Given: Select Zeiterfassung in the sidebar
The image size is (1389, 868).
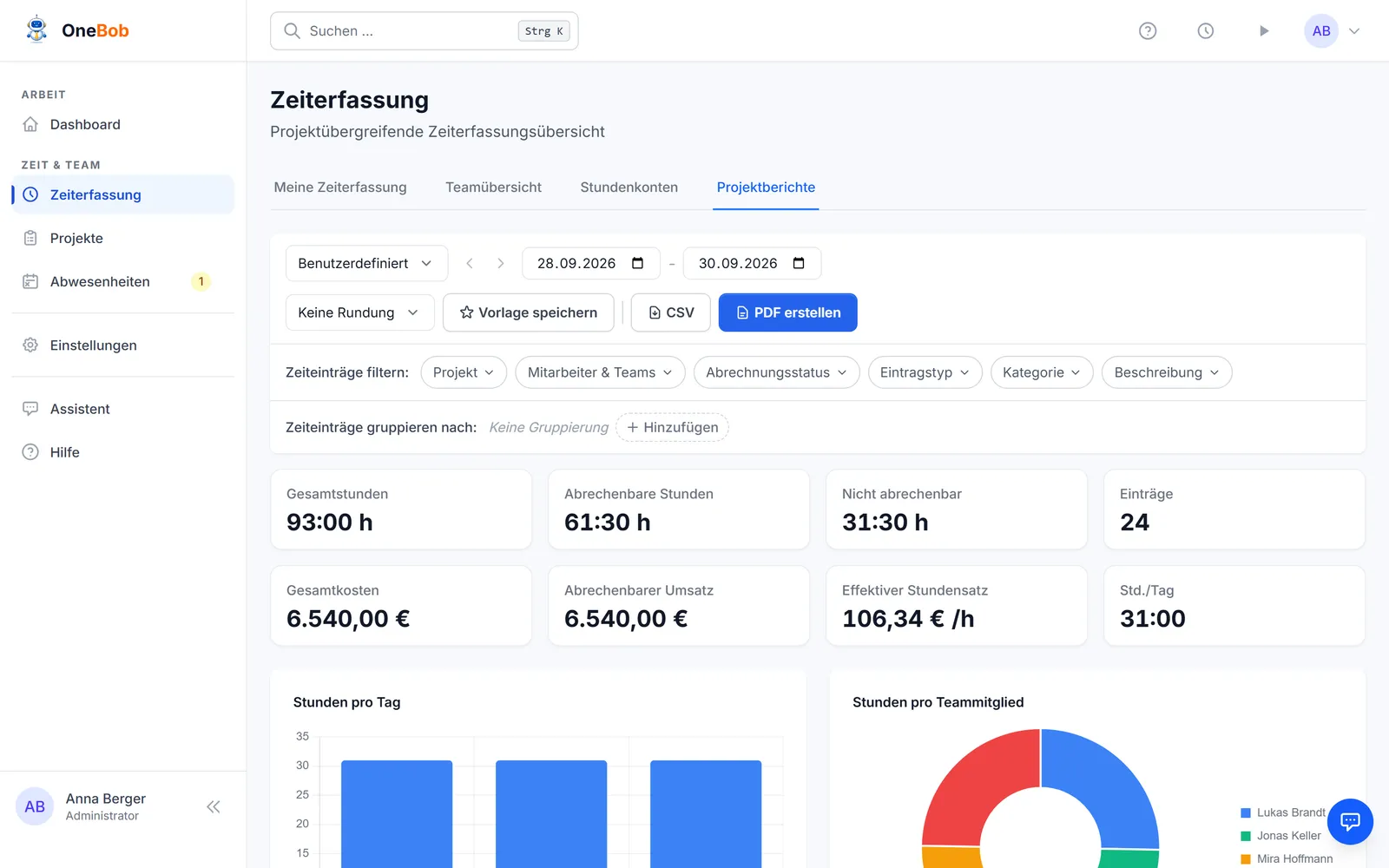Looking at the screenshot, I should [x=123, y=194].
